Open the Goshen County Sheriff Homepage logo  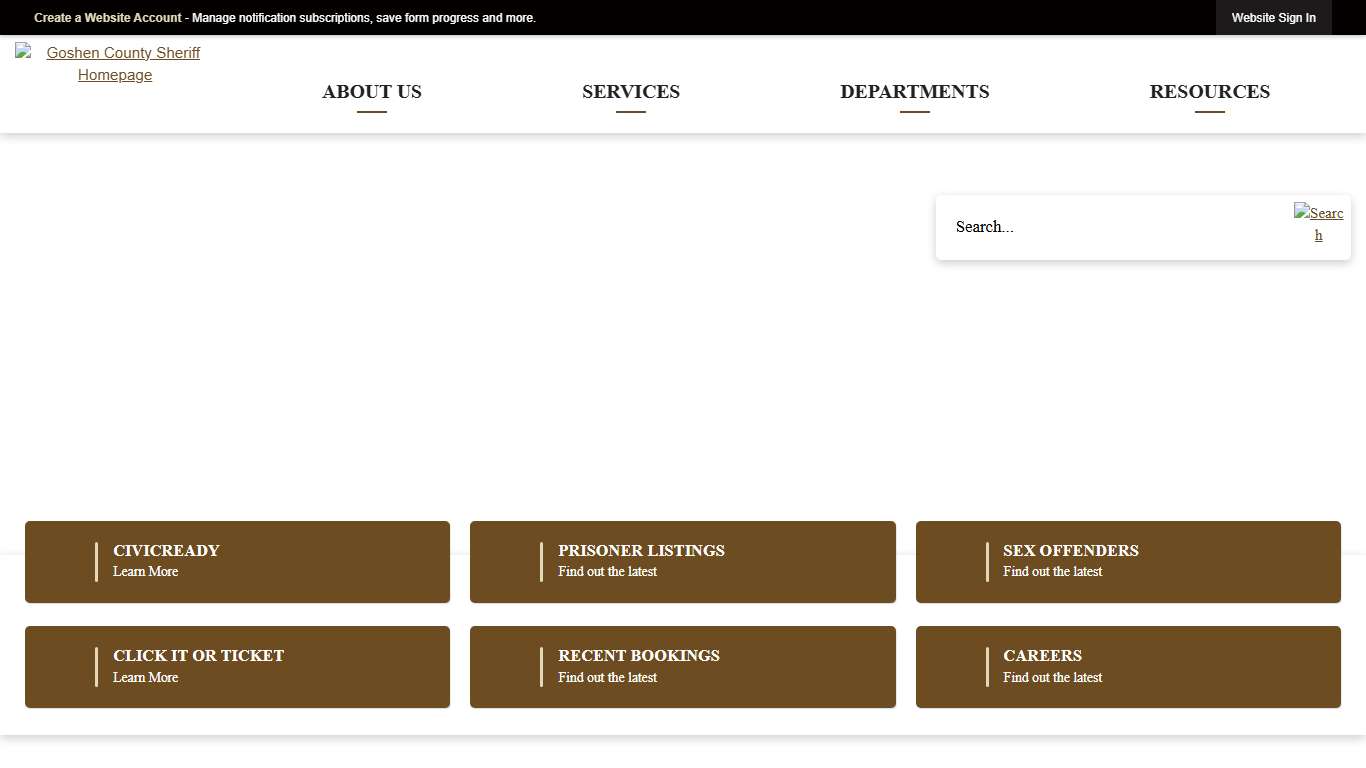tap(115, 64)
